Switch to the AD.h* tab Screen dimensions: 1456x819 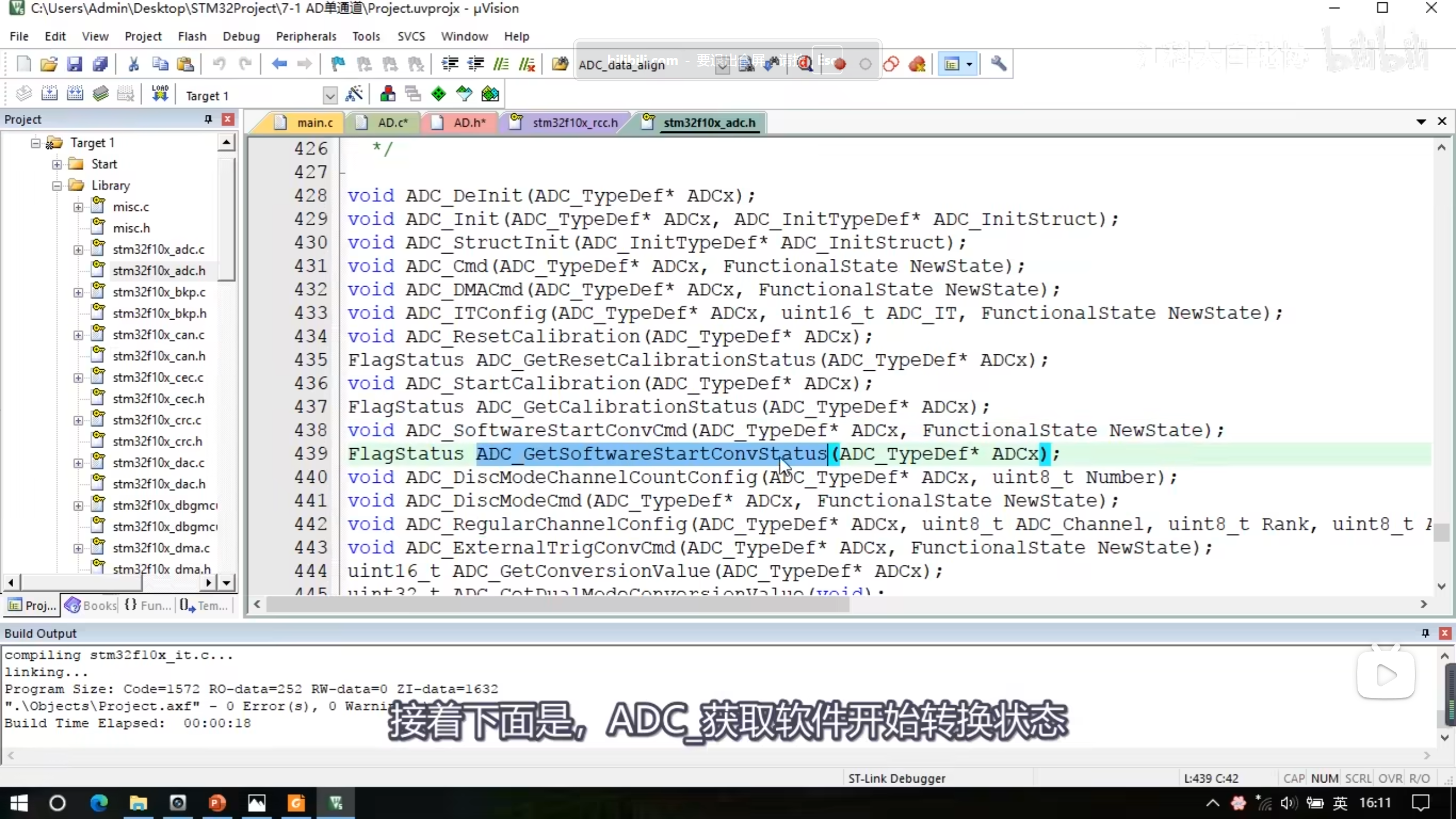click(x=462, y=123)
